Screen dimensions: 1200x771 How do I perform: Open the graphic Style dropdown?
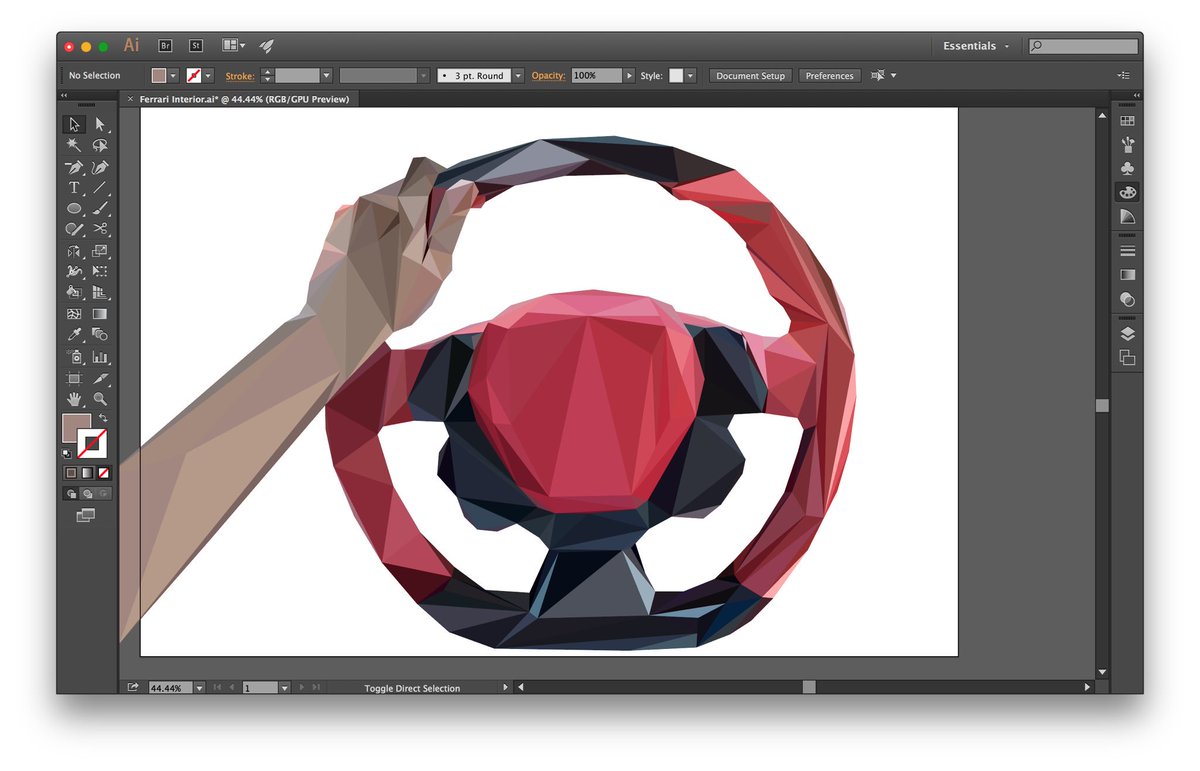click(690, 76)
